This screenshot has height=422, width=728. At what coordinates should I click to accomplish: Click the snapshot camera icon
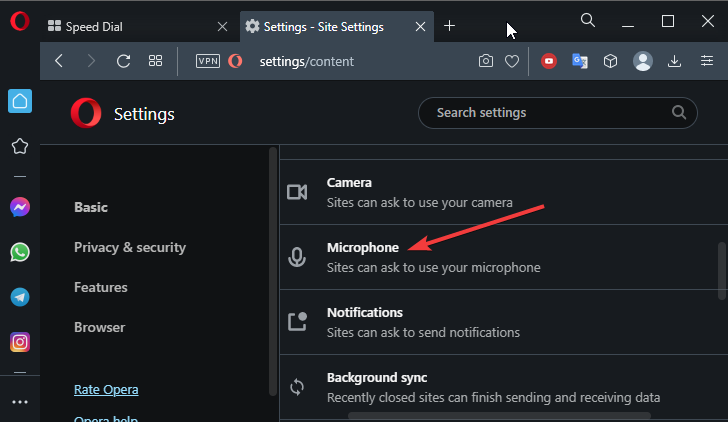tap(486, 61)
